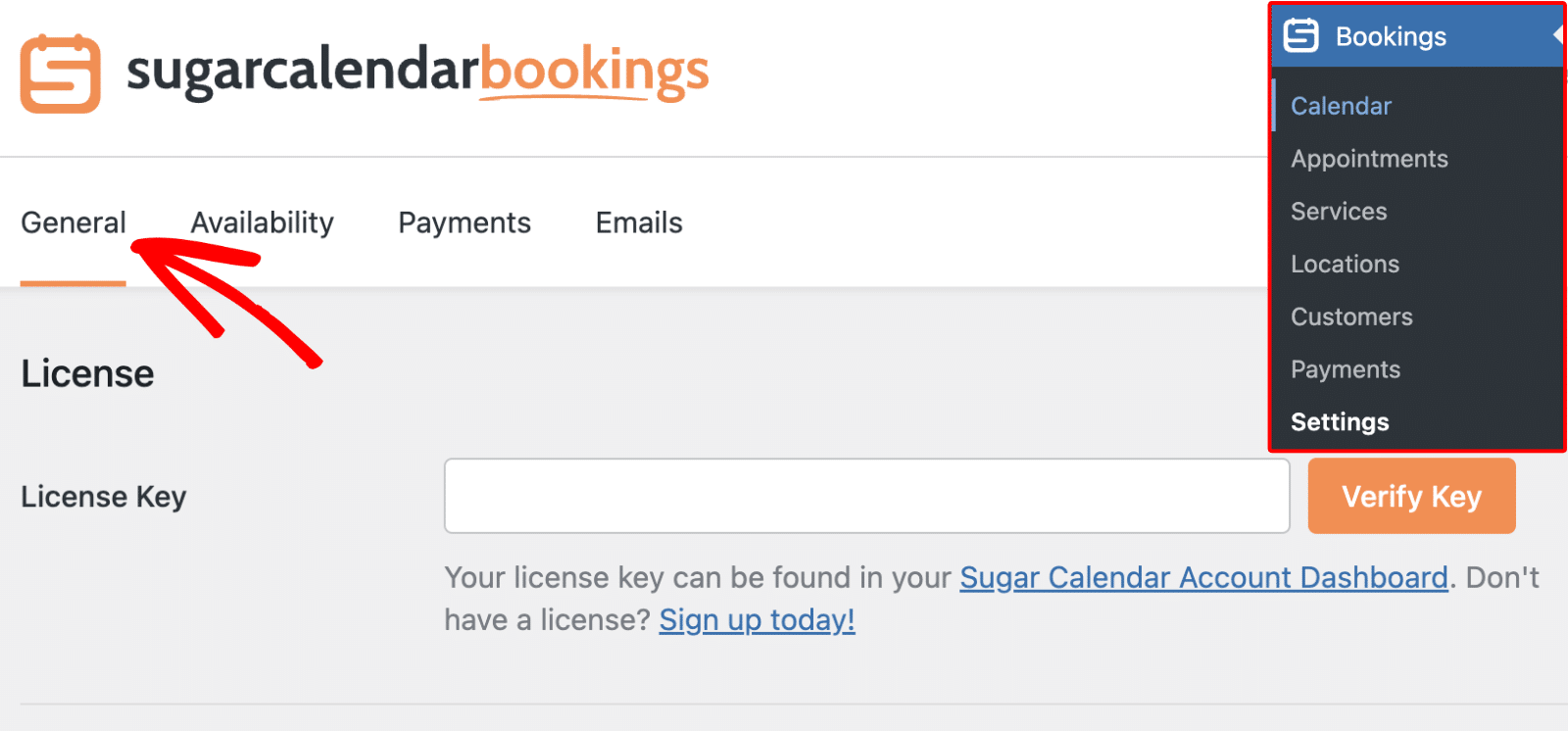Select Services in the Bookings sidebar

coord(1339,211)
